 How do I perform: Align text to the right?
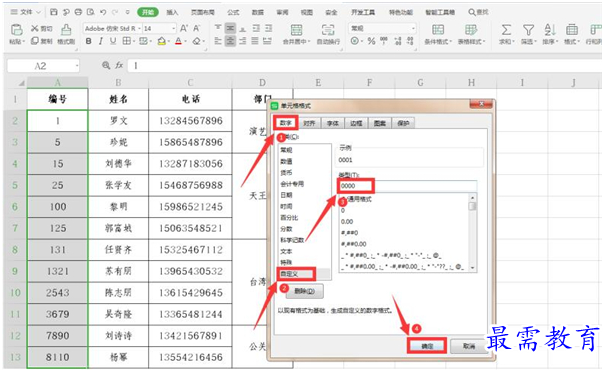(242, 41)
